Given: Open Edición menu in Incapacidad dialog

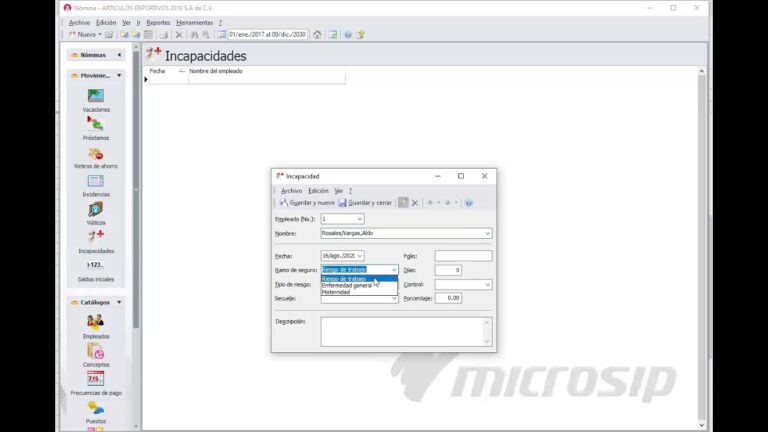Looking at the screenshot, I should point(318,191).
